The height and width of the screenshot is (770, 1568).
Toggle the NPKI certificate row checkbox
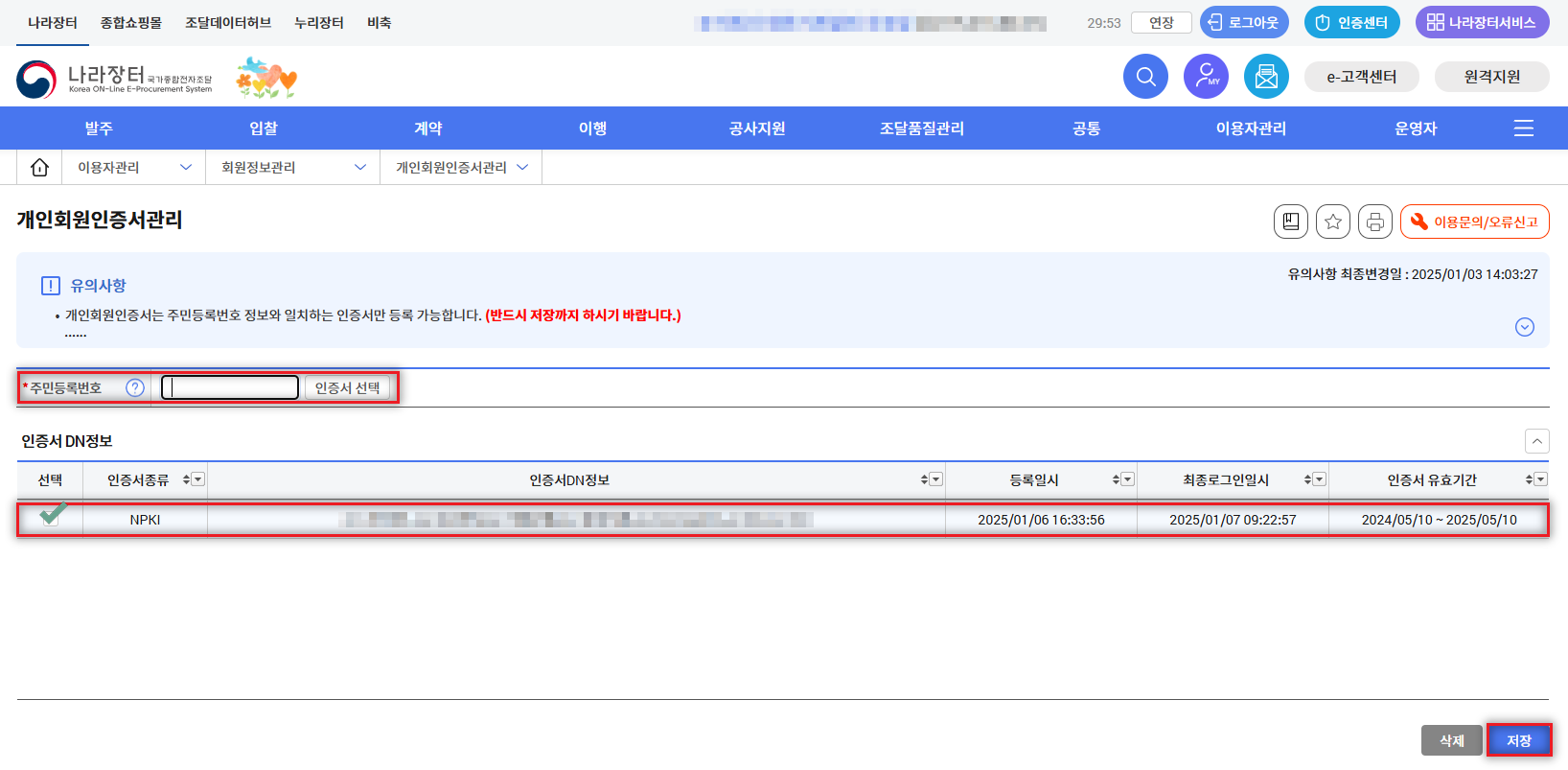[x=50, y=518]
